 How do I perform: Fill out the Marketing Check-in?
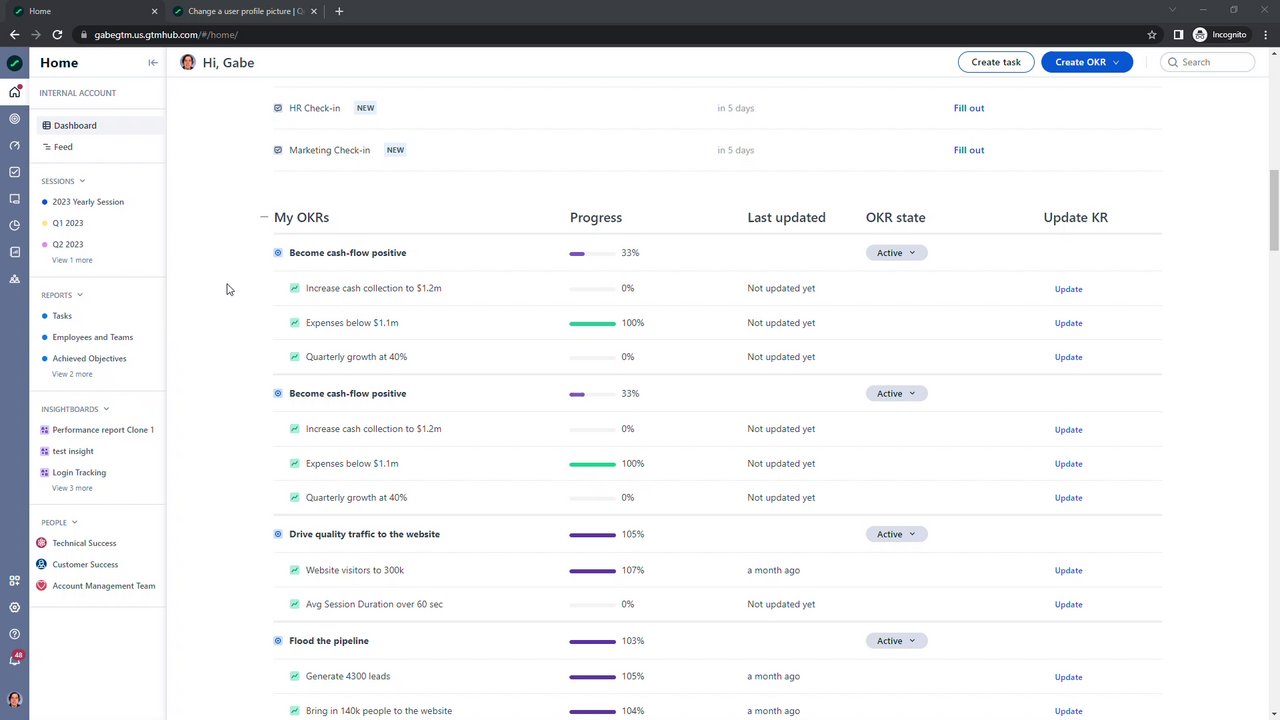pyautogui.click(x=969, y=150)
